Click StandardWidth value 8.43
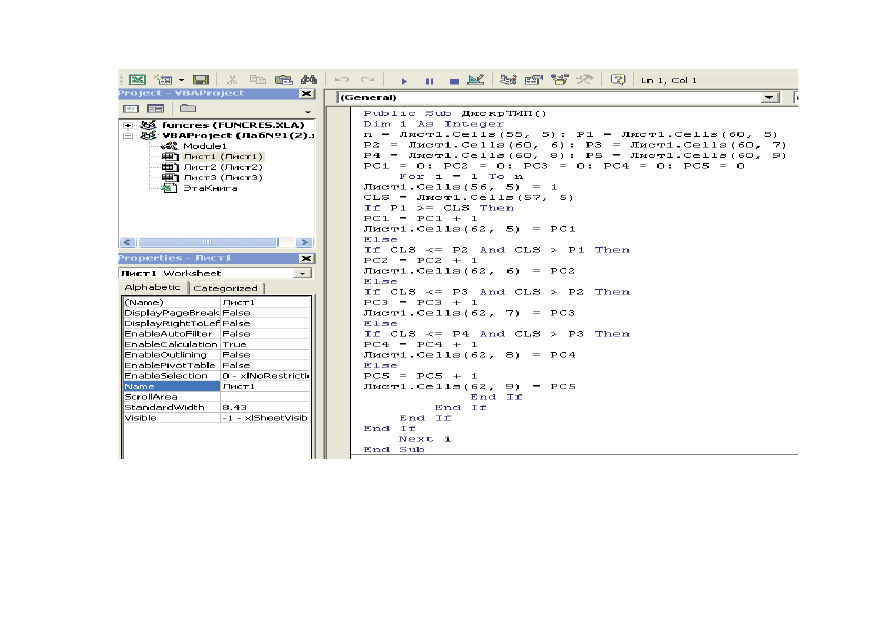Image resolution: width=893 pixels, height=629 pixels. click(265, 407)
